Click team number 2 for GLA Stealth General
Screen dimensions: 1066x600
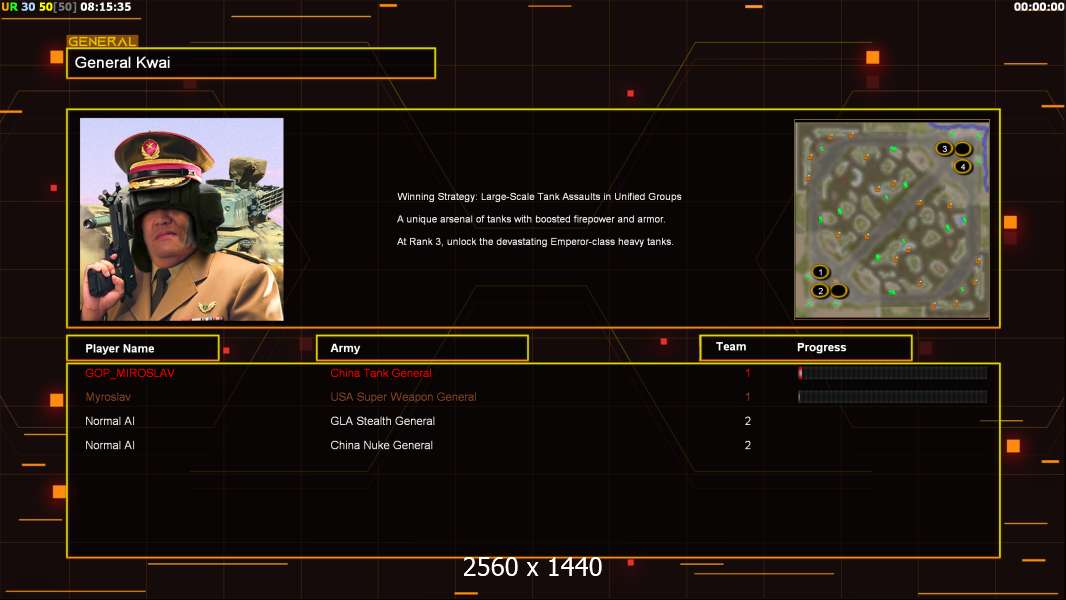pyautogui.click(x=748, y=421)
